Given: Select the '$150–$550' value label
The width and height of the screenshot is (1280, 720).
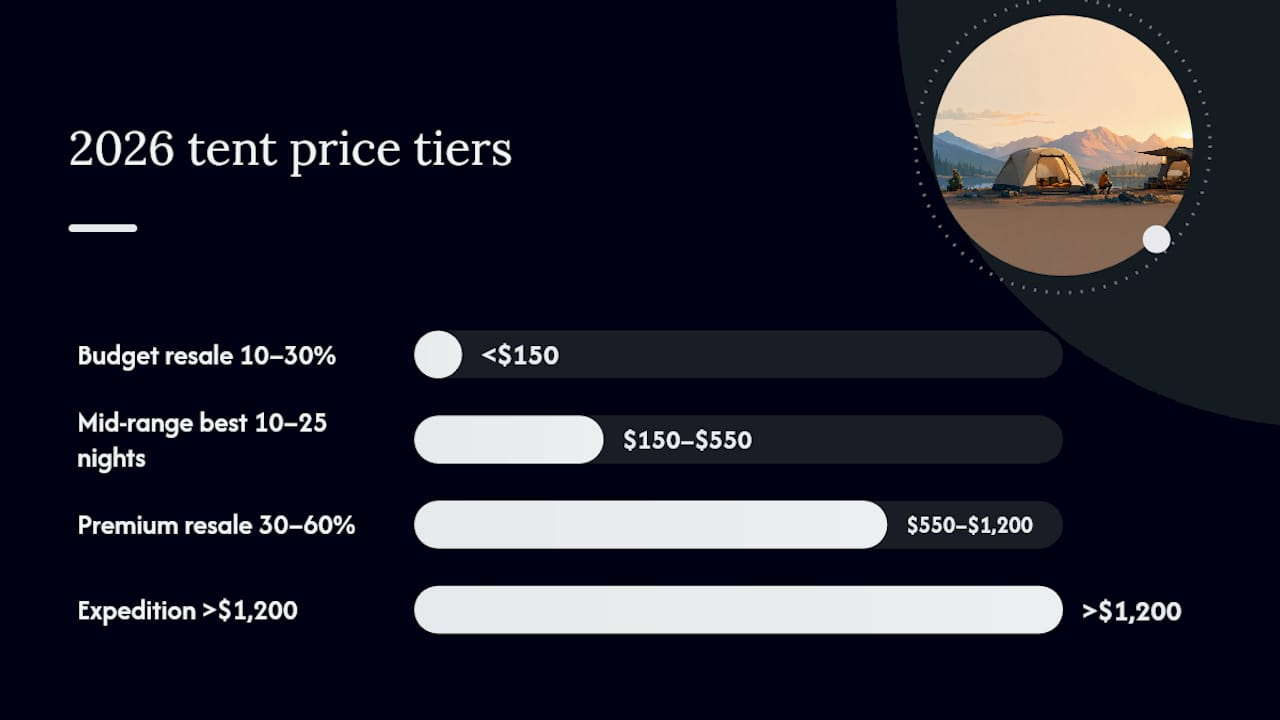Looking at the screenshot, I should (688, 440).
